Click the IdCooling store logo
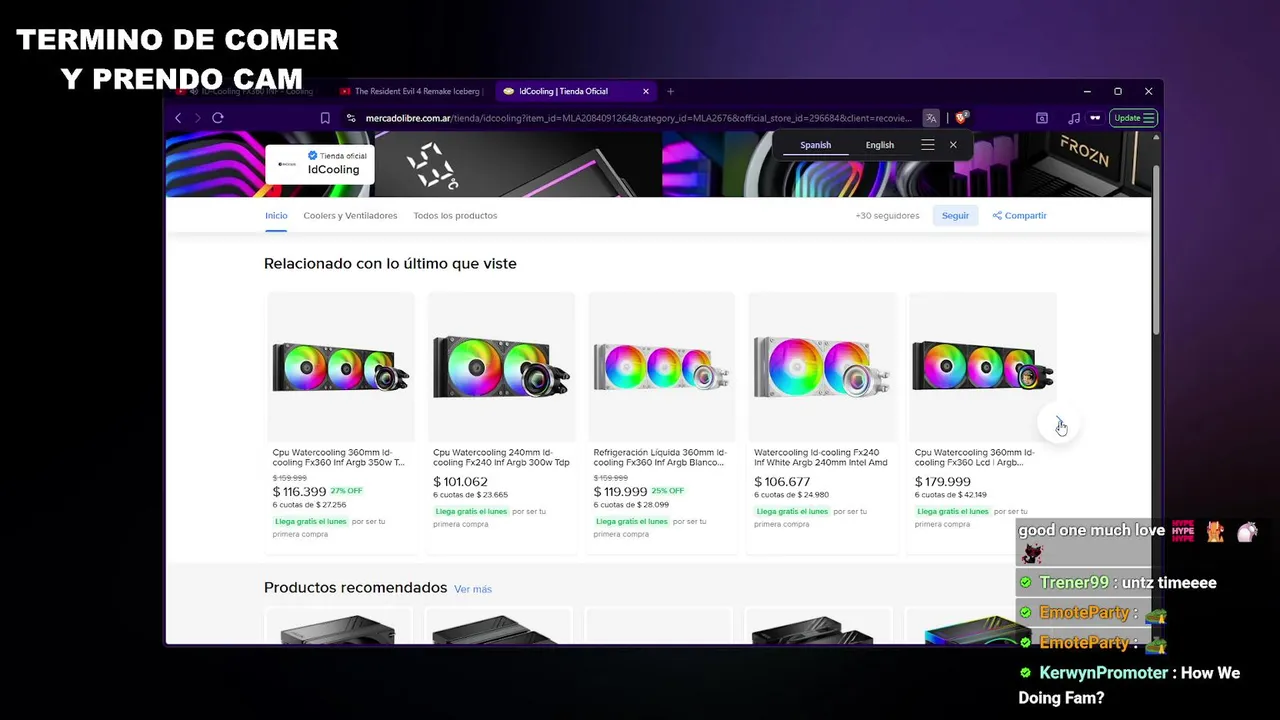Image resolution: width=1280 pixels, height=720 pixels. click(x=287, y=164)
